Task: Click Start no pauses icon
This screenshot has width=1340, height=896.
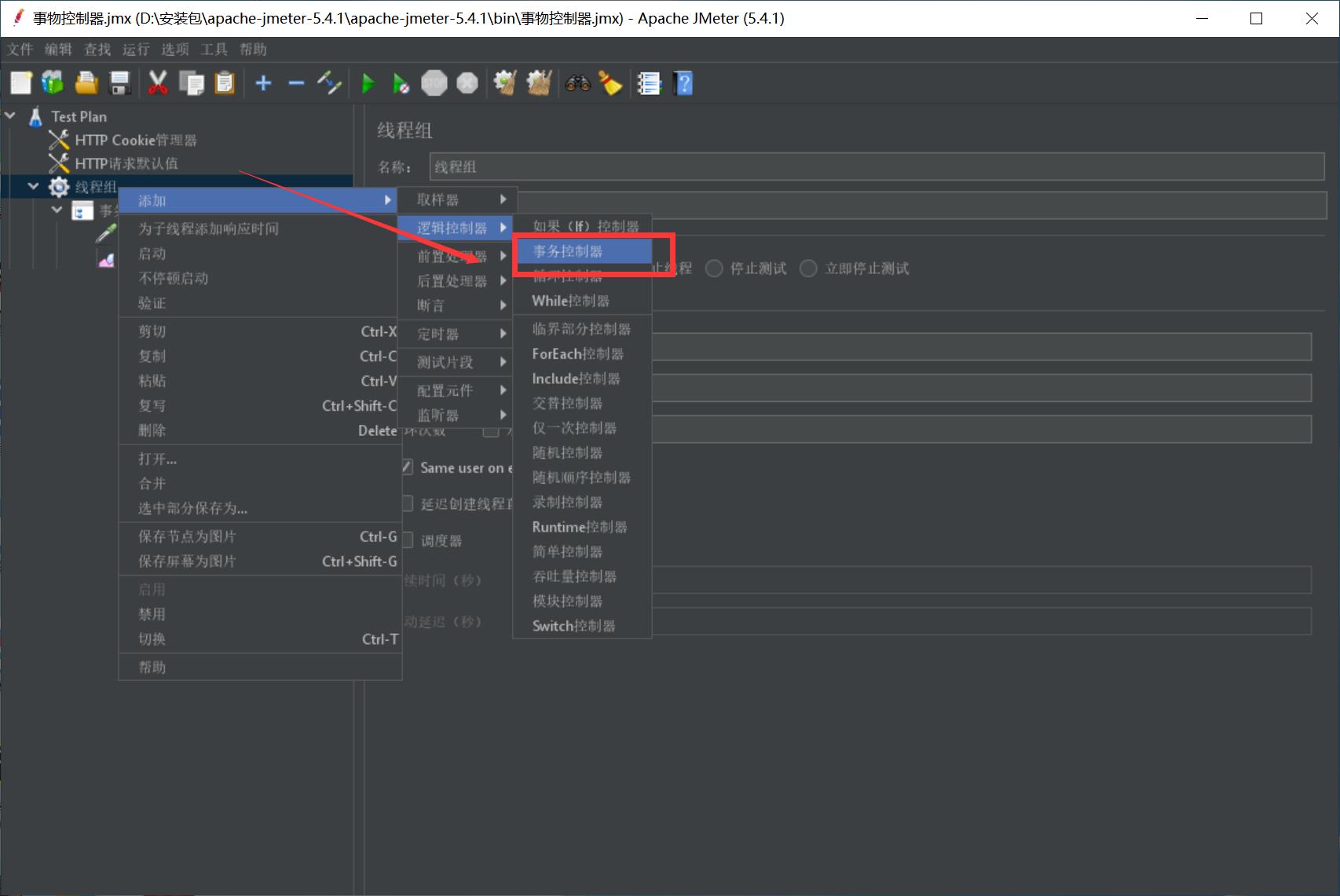Action: click(401, 82)
